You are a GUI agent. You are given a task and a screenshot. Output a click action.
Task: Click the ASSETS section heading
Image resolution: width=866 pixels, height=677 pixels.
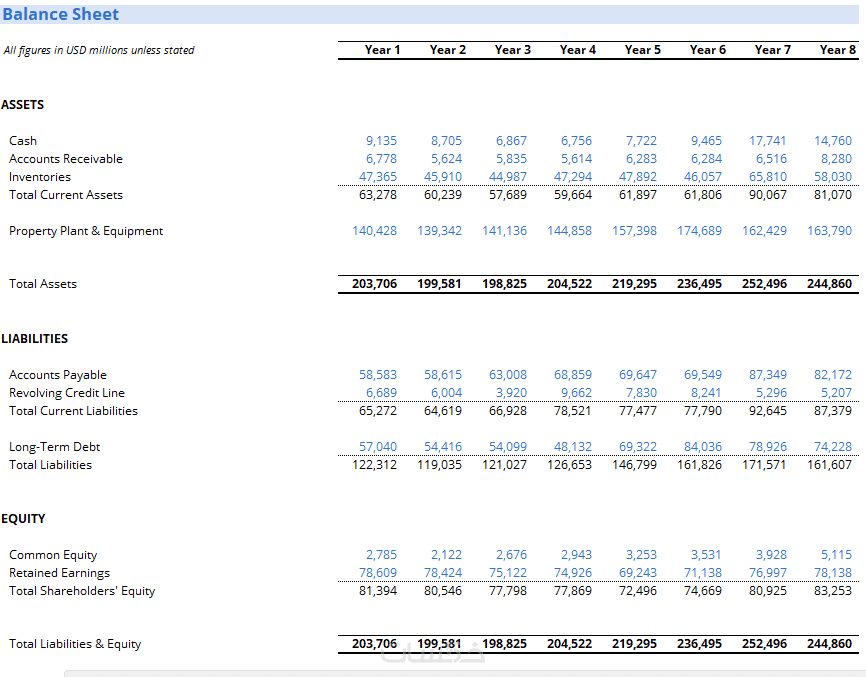pos(23,104)
